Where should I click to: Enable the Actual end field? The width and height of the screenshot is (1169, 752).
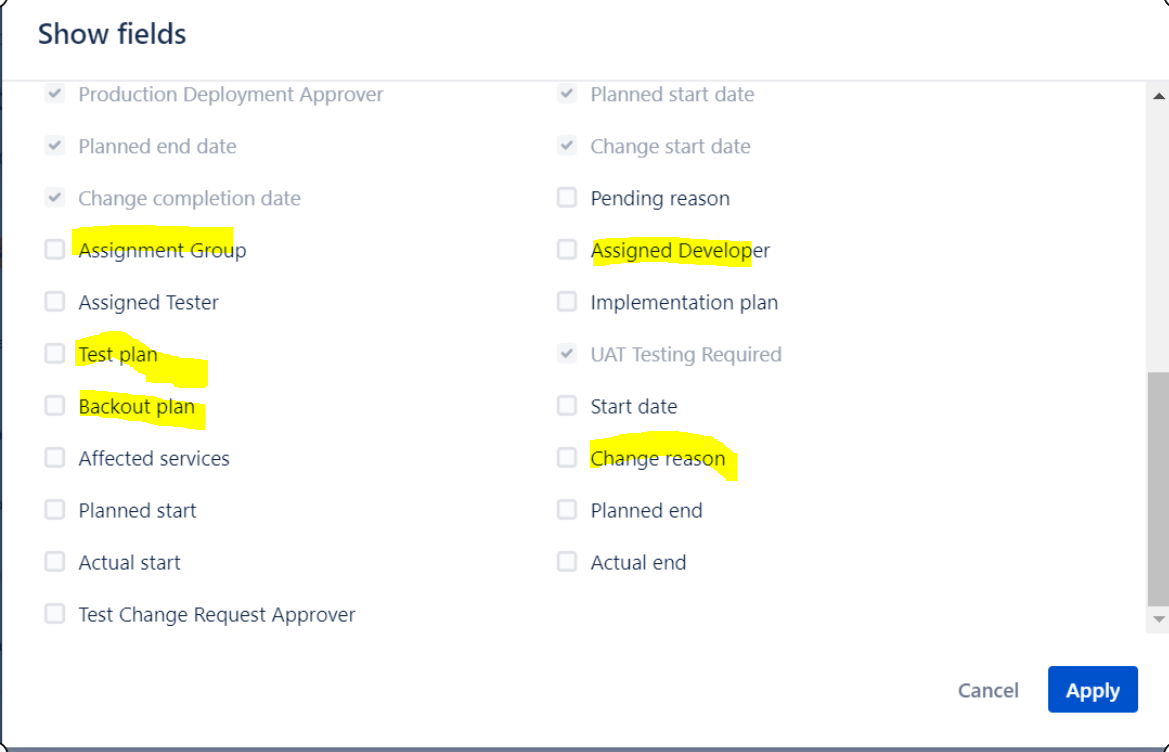[x=567, y=561]
